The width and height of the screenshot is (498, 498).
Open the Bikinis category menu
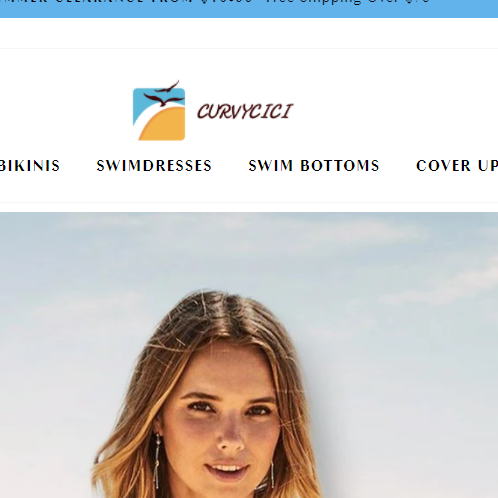point(30,166)
